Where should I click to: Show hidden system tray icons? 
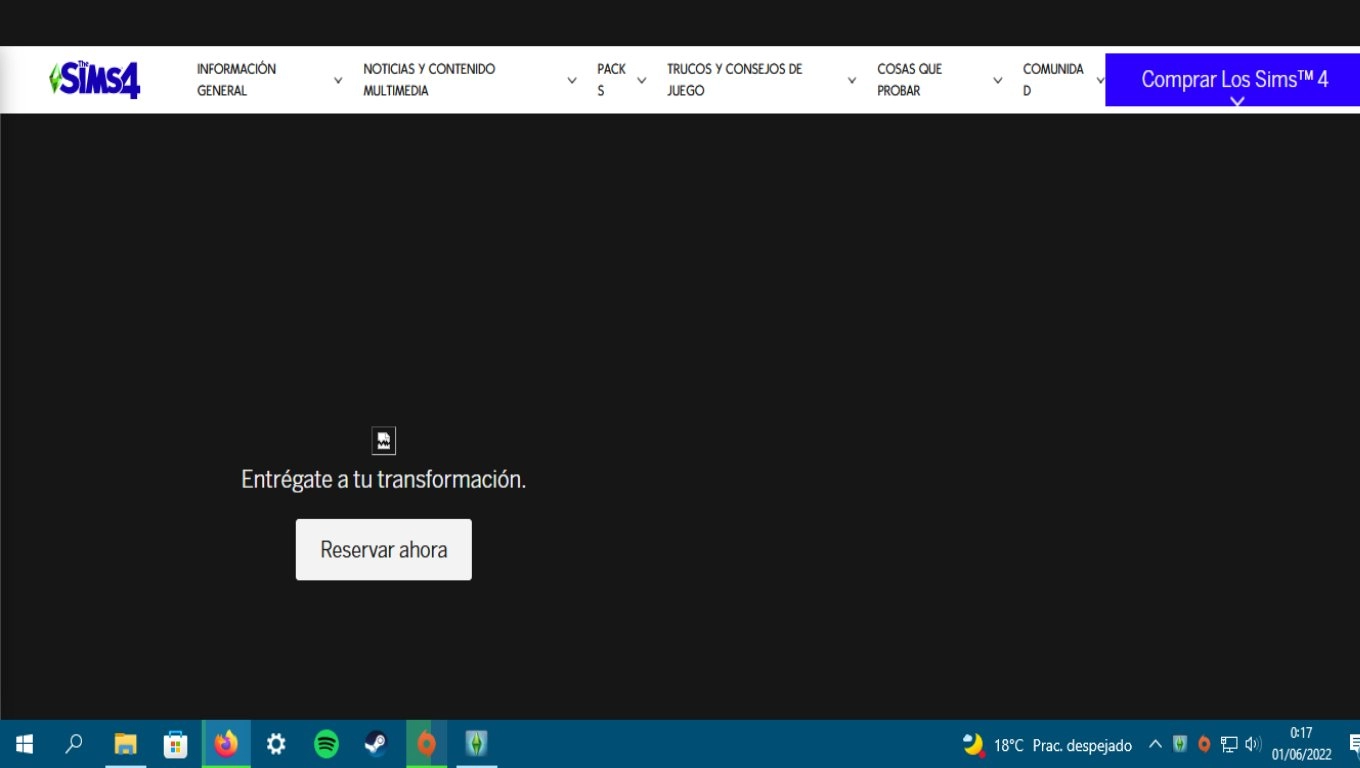pyautogui.click(x=1155, y=744)
